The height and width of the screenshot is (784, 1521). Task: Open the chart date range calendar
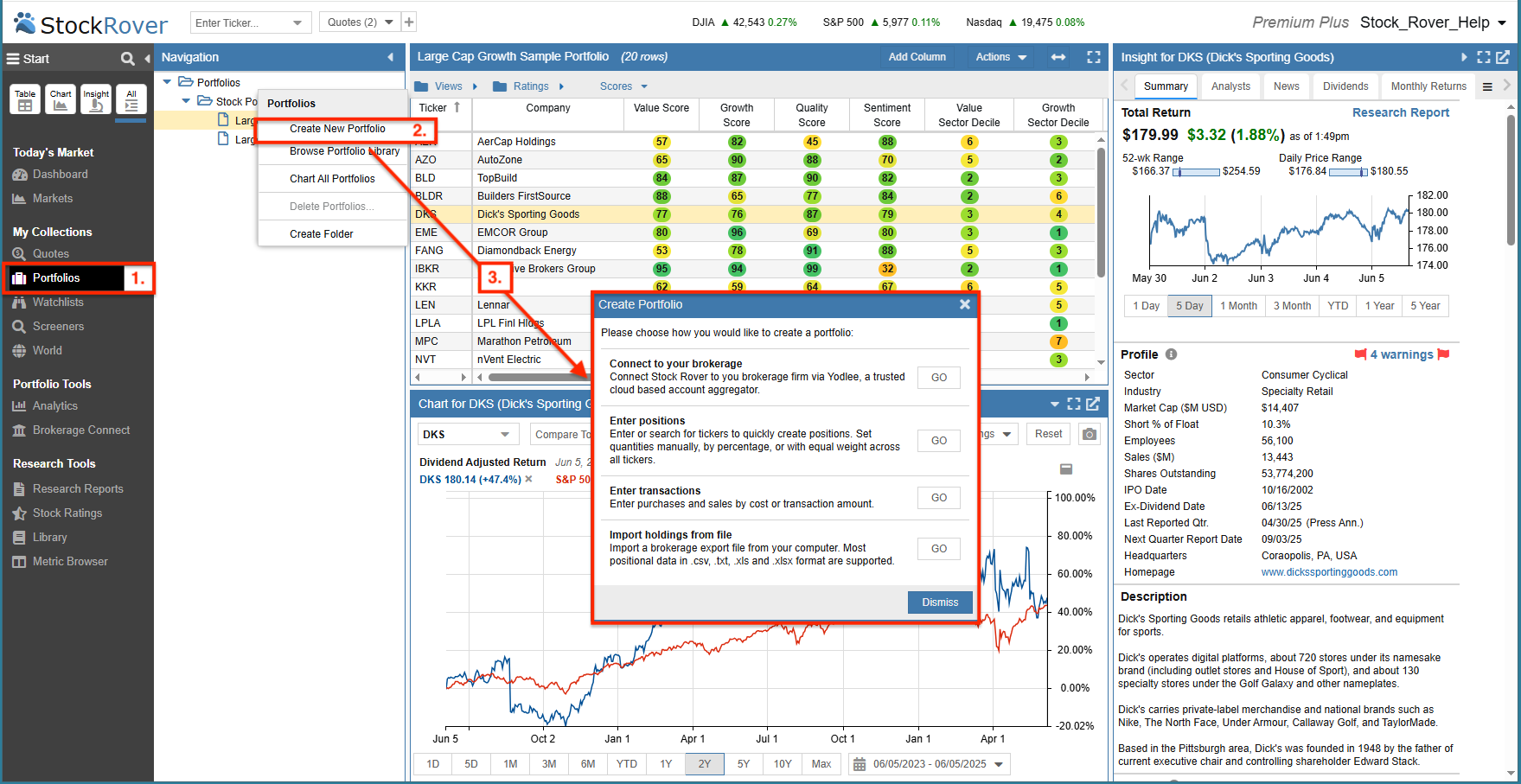pos(859,764)
